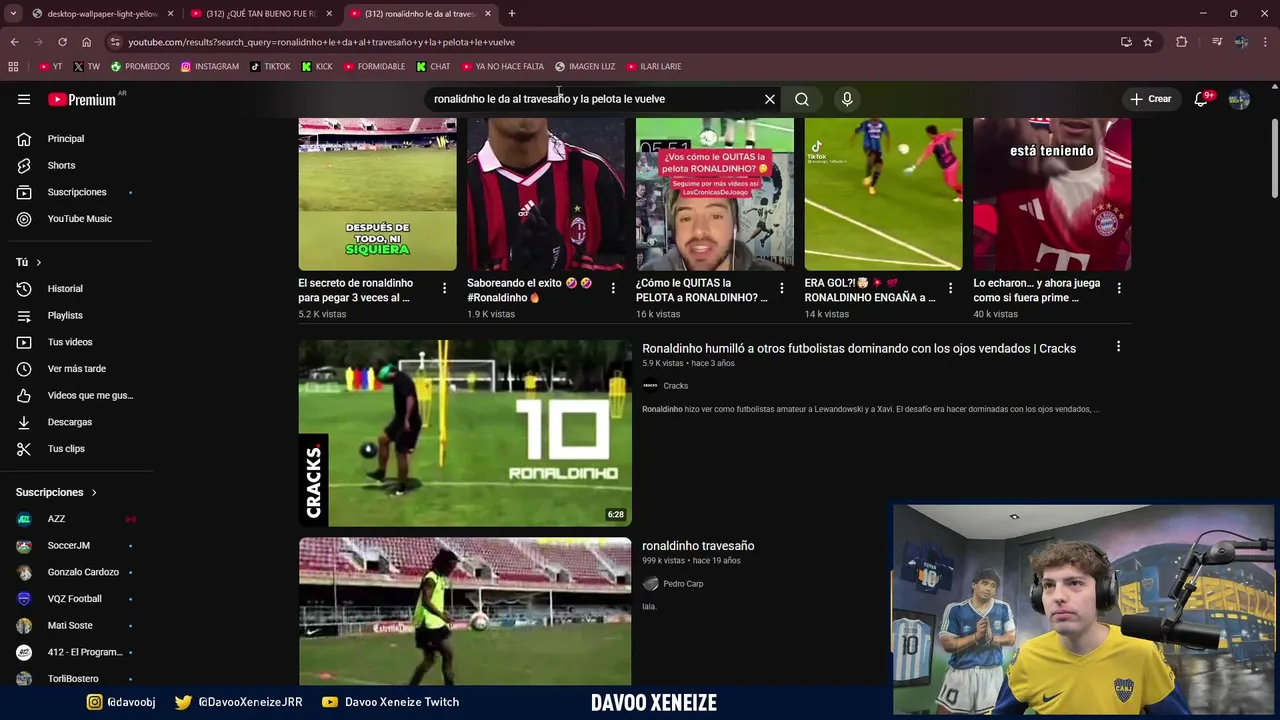Open options for 'Saboreando el exito' short
1280x720 pixels.
pos(613,288)
